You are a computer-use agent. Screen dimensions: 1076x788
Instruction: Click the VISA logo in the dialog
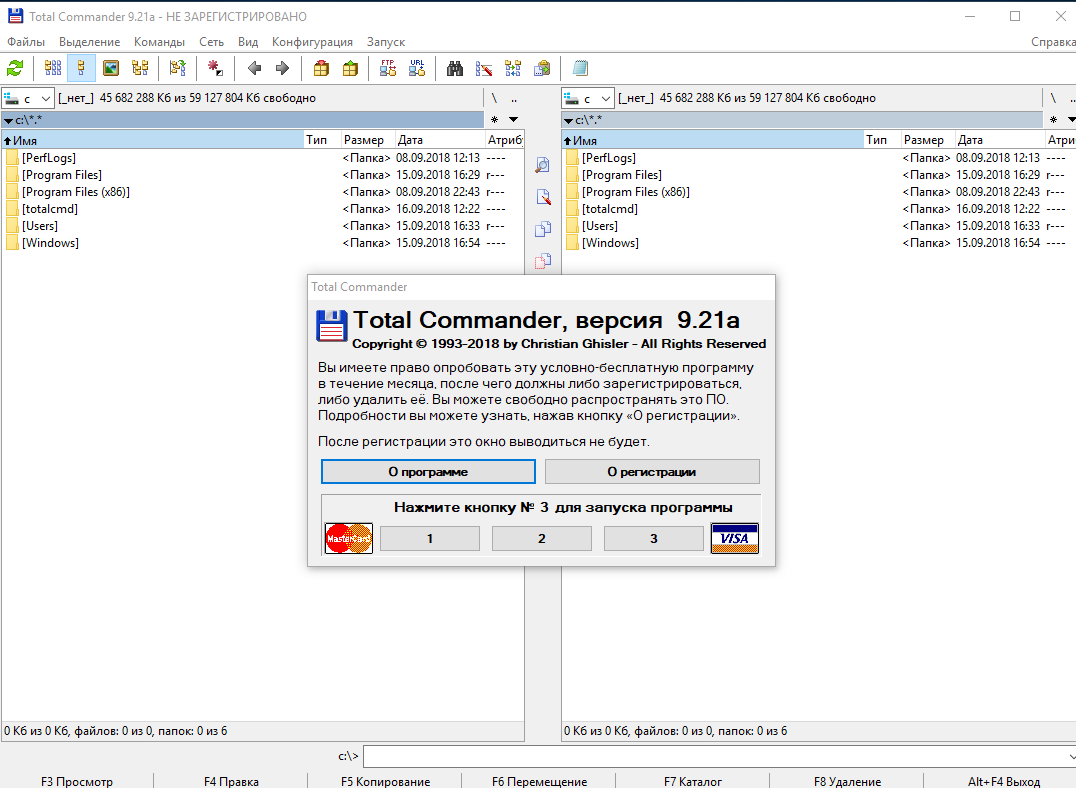(x=734, y=538)
